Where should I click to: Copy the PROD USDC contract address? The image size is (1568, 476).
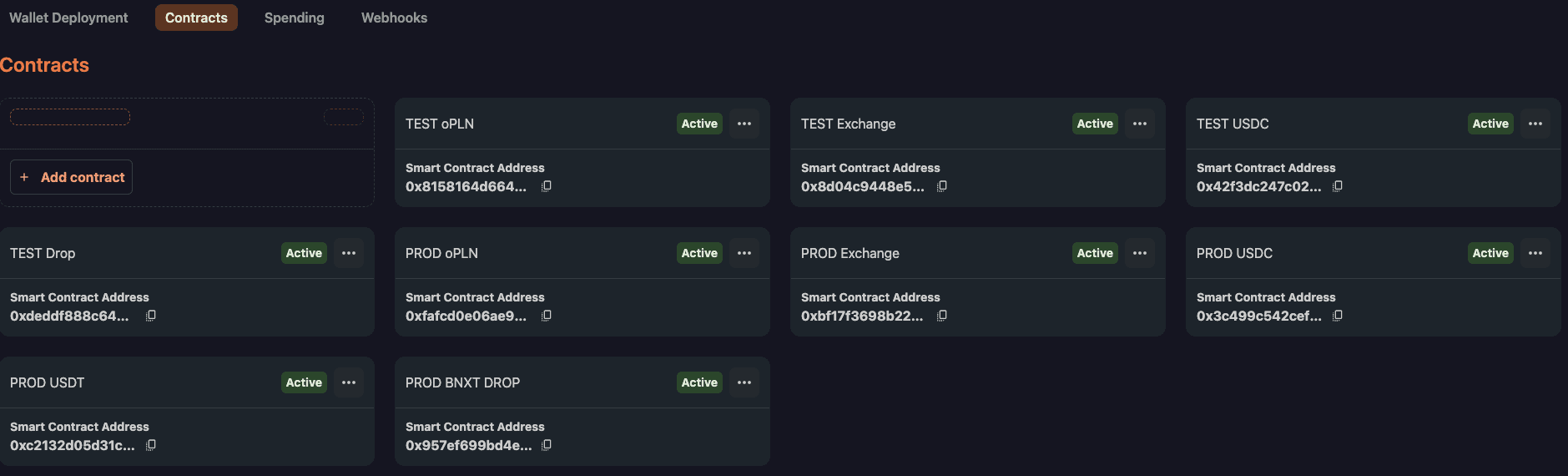pyautogui.click(x=1338, y=316)
